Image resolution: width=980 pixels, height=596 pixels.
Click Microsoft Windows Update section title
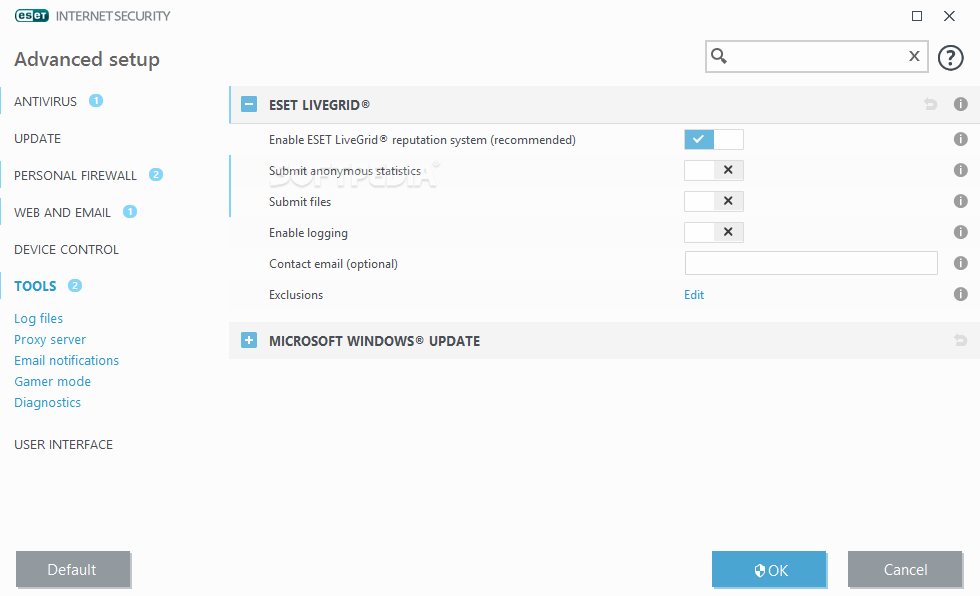[374, 341]
